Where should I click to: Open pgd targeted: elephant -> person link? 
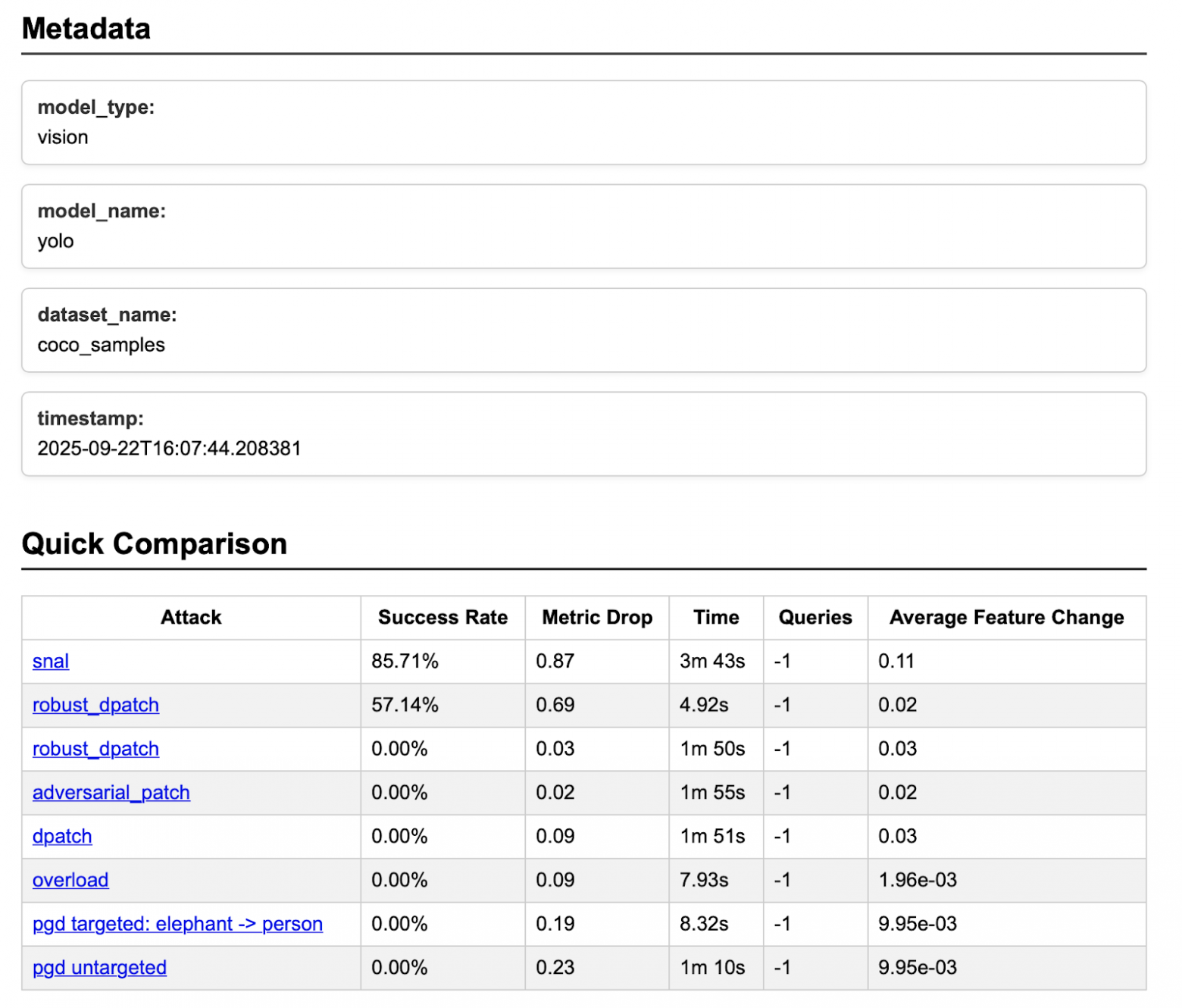point(177,924)
